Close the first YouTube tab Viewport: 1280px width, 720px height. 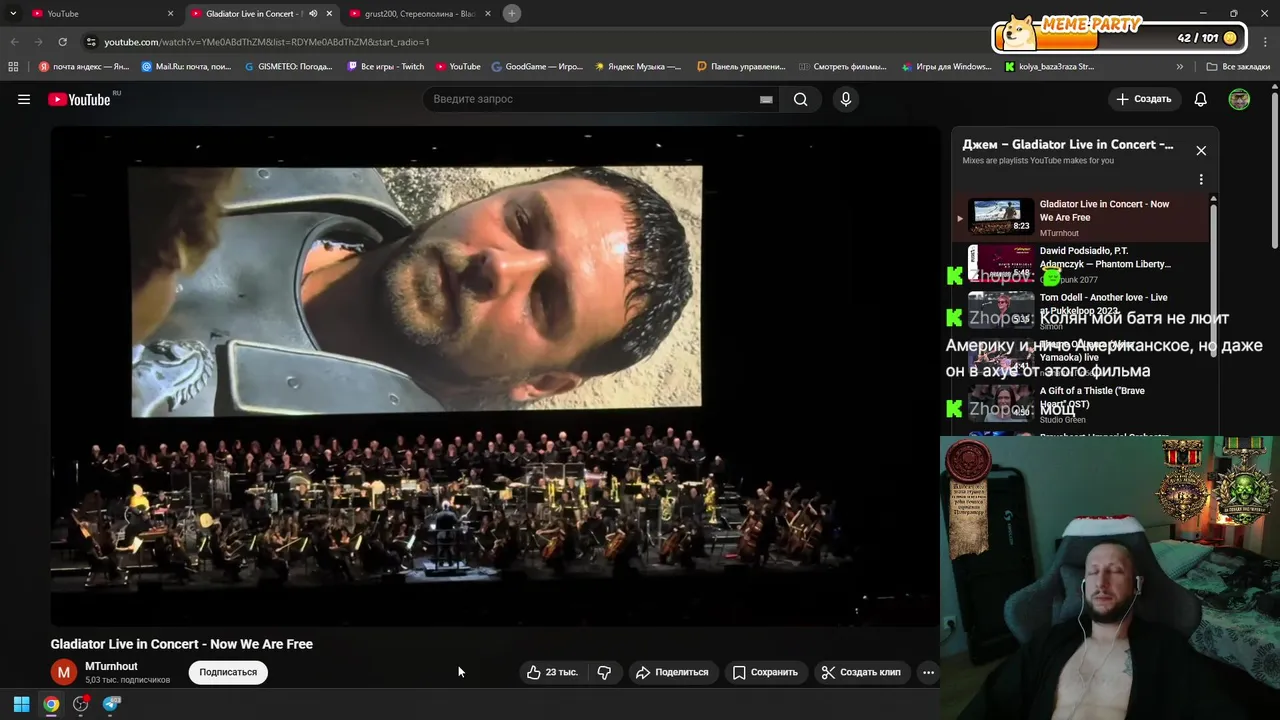(x=170, y=13)
